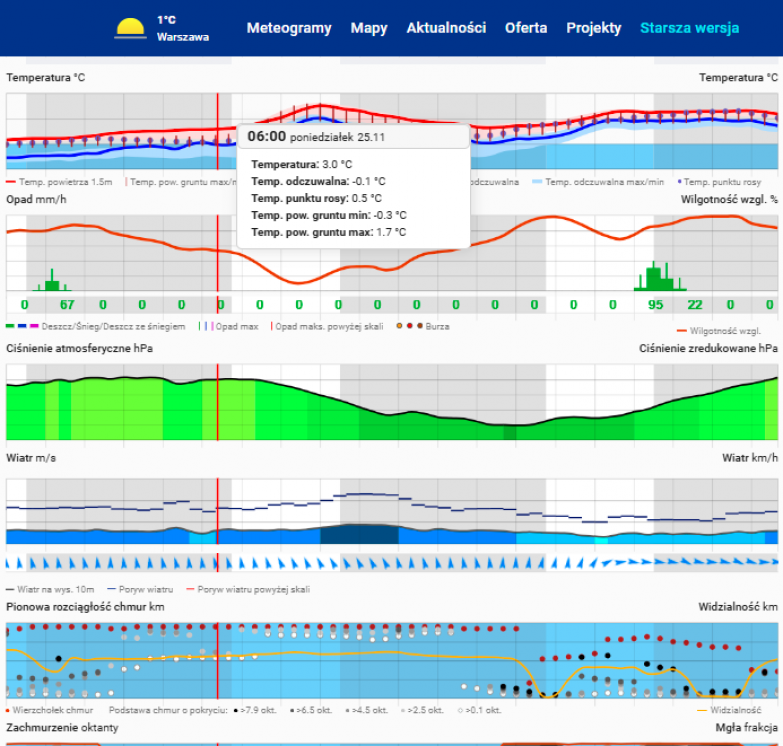The image size is (783, 746).
Task: Toggle Poryw wiatru powyżej skali legend entry
Action: [x=248, y=590]
